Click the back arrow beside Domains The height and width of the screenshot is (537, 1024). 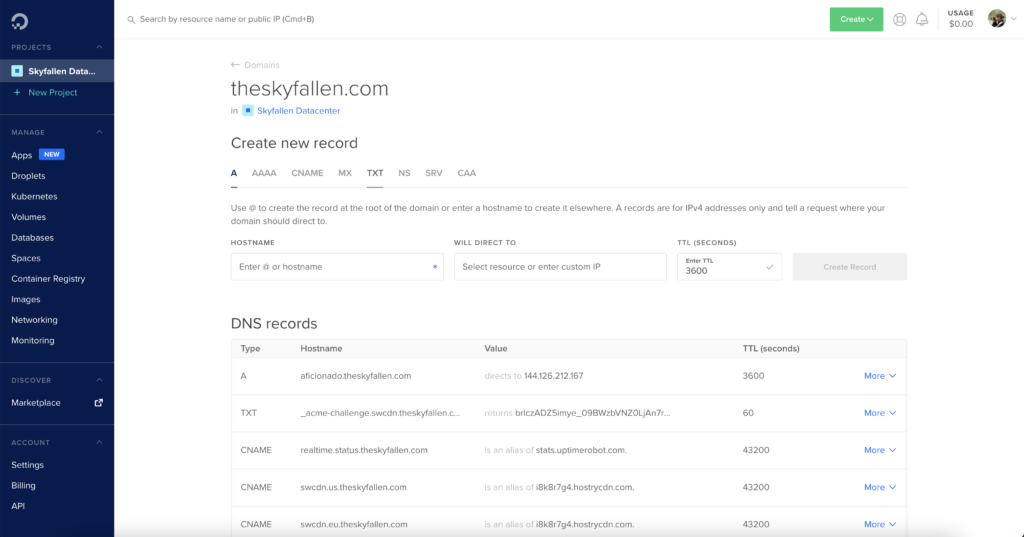pyautogui.click(x=235, y=65)
